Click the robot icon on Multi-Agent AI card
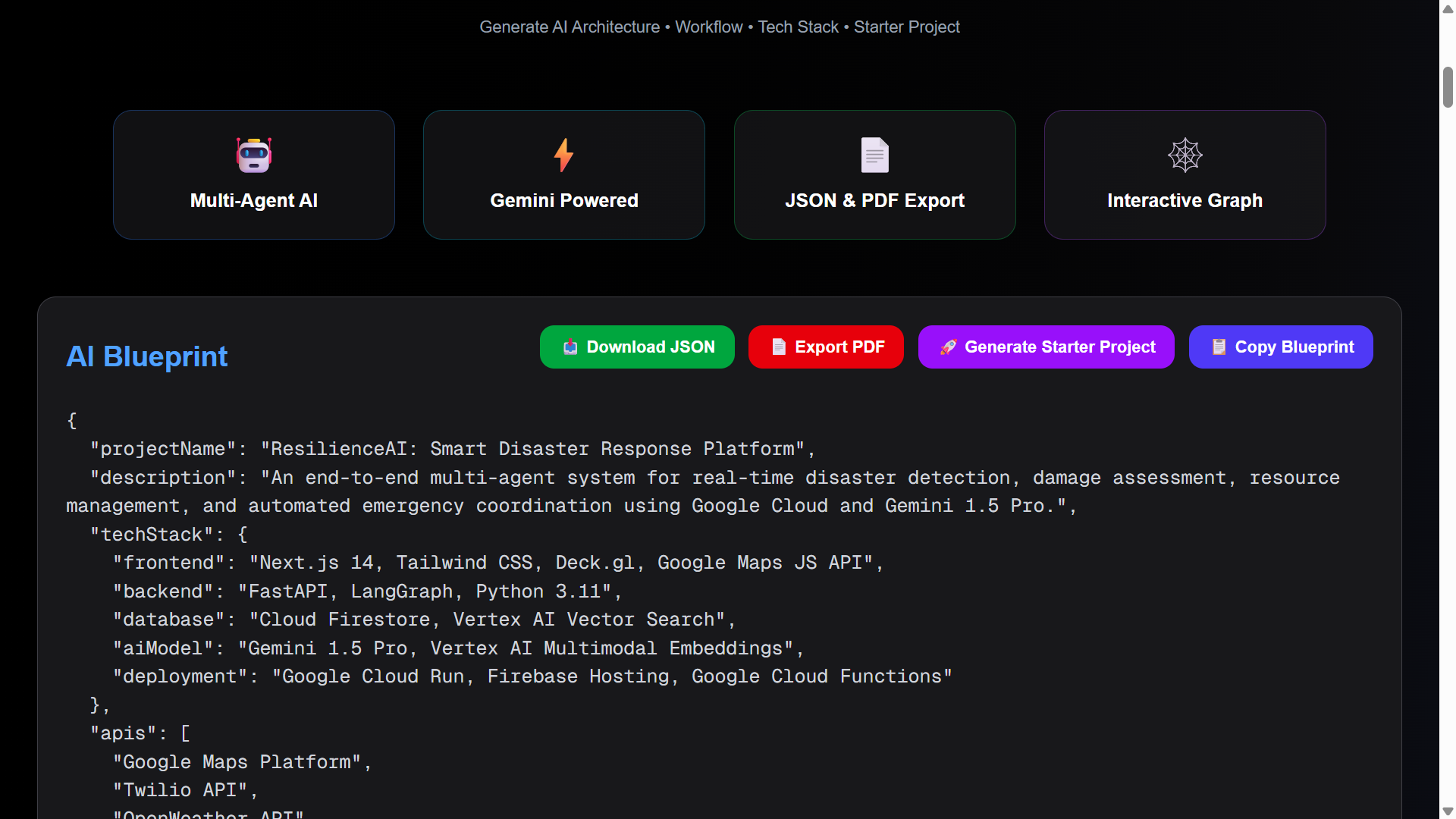 point(254,155)
